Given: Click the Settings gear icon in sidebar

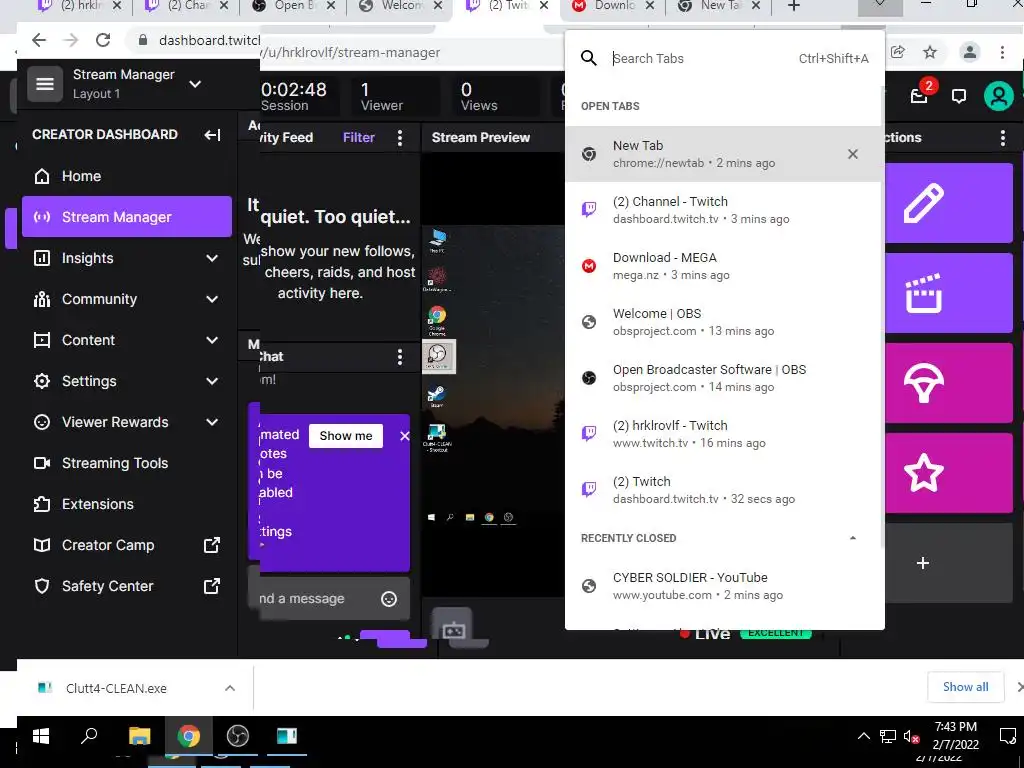Looking at the screenshot, I should (42, 381).
